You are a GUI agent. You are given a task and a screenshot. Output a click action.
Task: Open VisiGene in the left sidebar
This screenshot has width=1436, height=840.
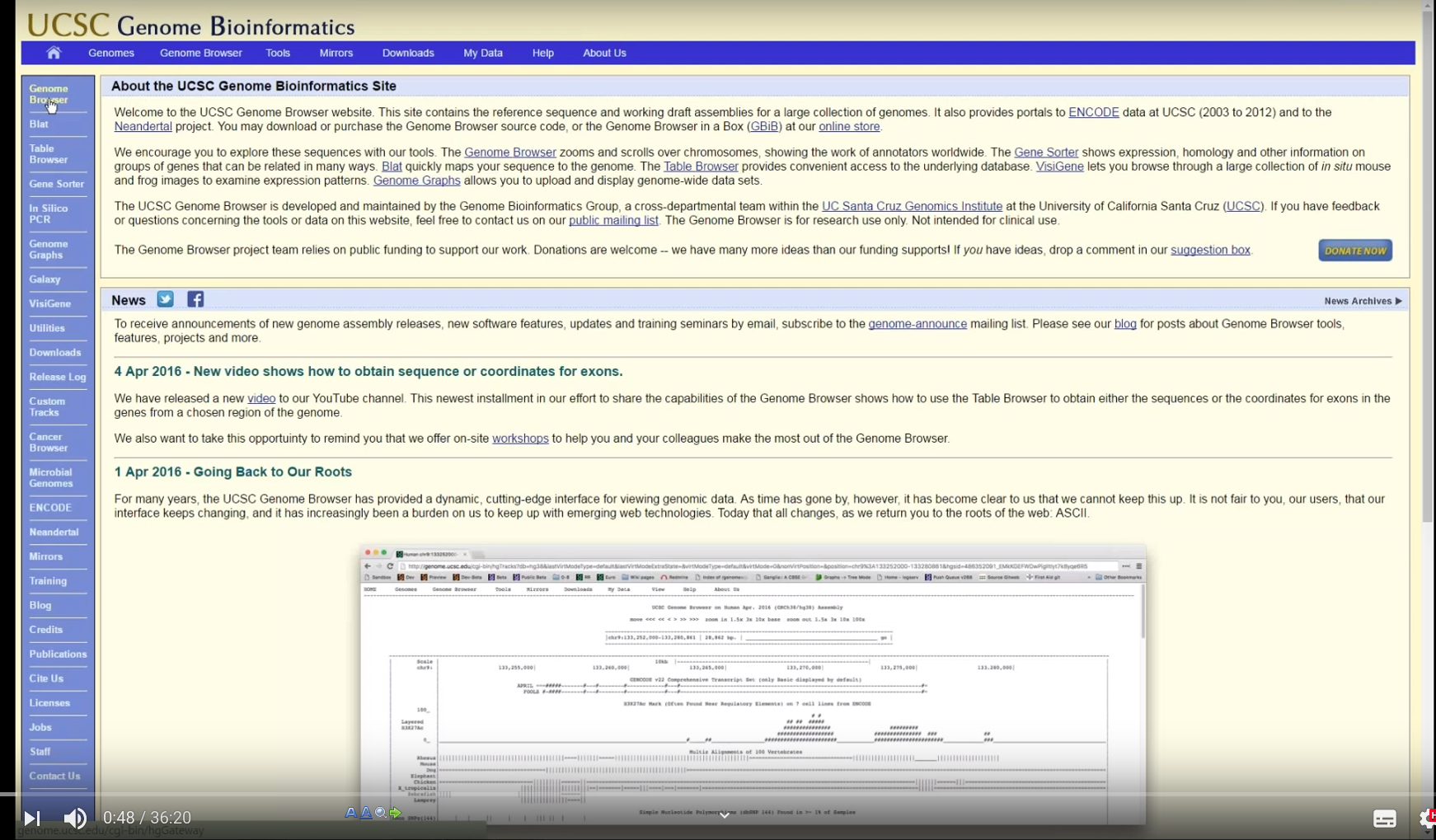tap(50, 303)
